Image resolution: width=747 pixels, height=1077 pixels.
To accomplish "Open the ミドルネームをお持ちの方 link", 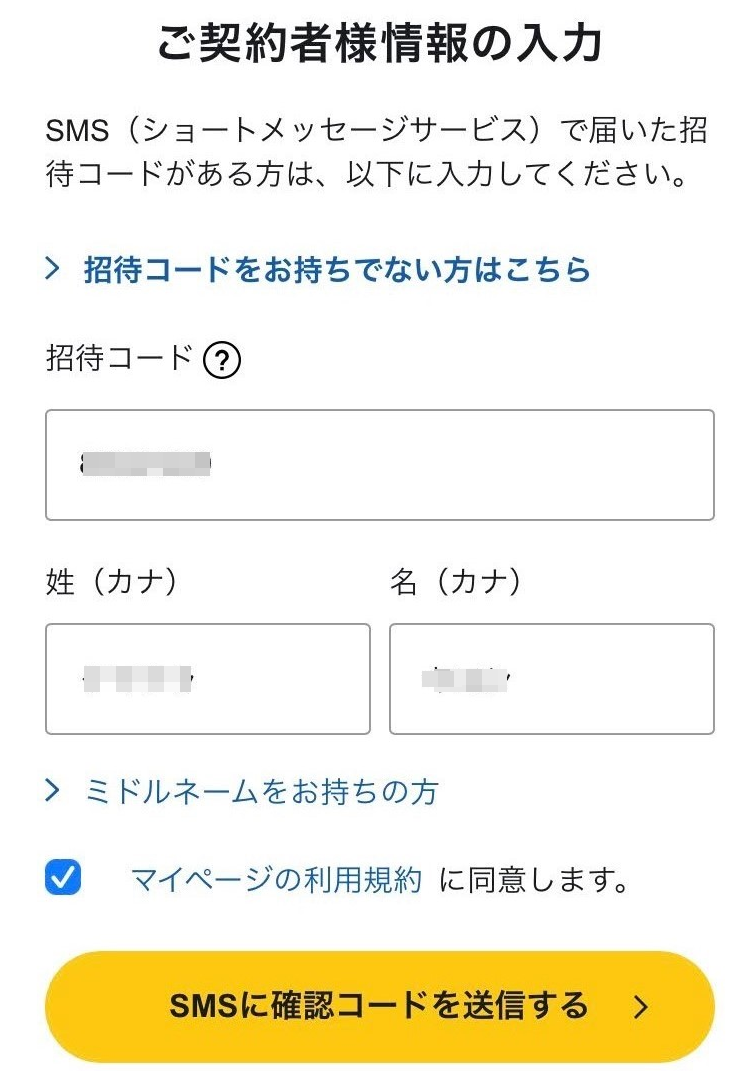I will pyautogui.click(x=262, y=793).
